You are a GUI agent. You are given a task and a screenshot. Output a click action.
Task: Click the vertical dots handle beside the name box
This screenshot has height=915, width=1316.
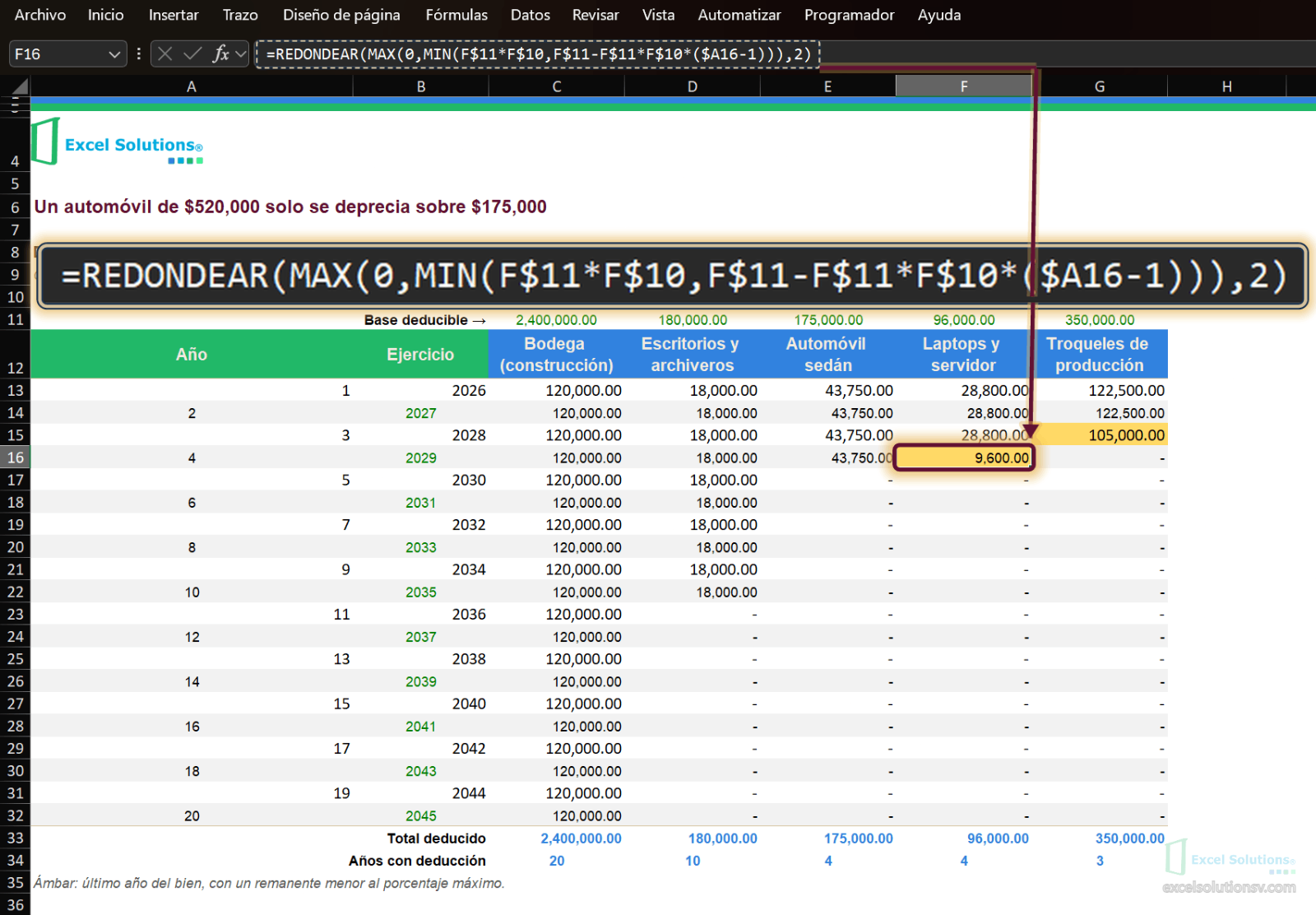[x=138, y=54]
